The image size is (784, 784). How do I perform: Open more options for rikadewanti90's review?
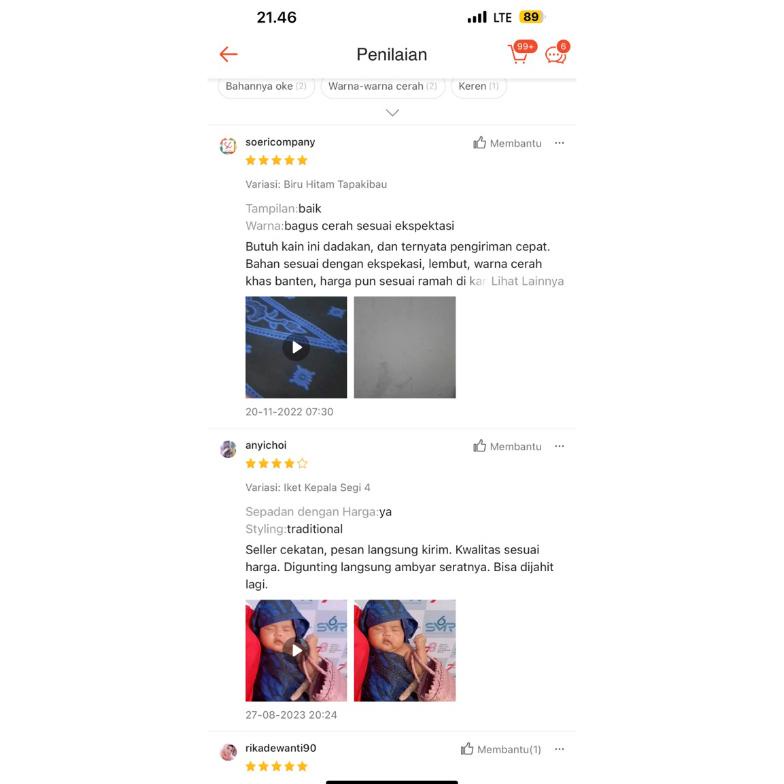560,749
